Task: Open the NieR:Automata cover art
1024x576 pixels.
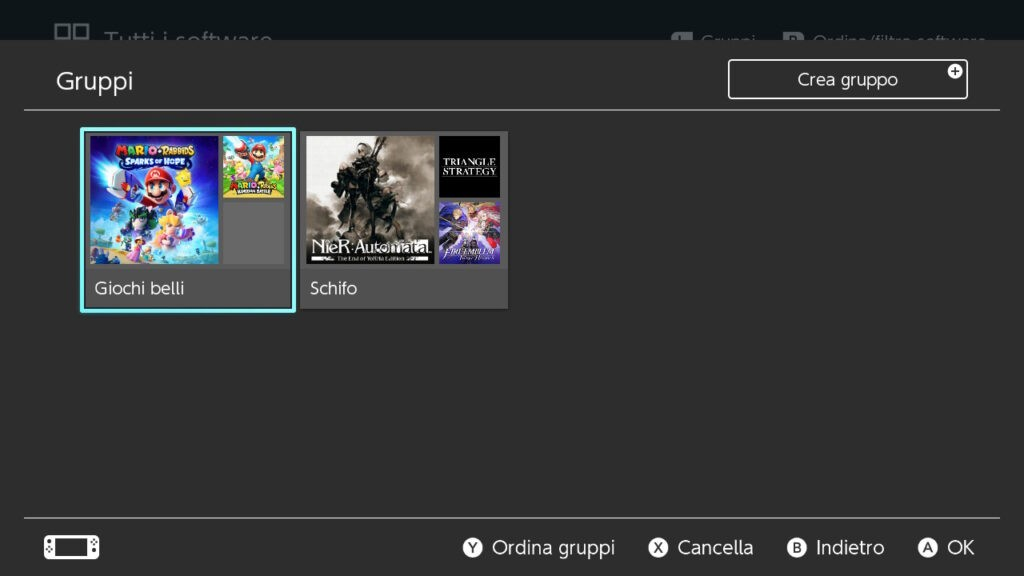Action: point(370,200)
